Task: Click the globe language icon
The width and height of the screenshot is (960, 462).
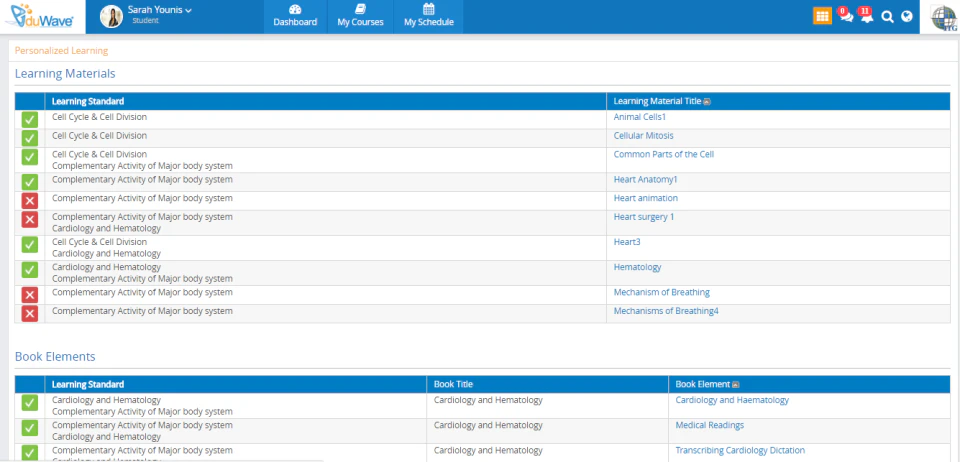Action: click(907, 17)
